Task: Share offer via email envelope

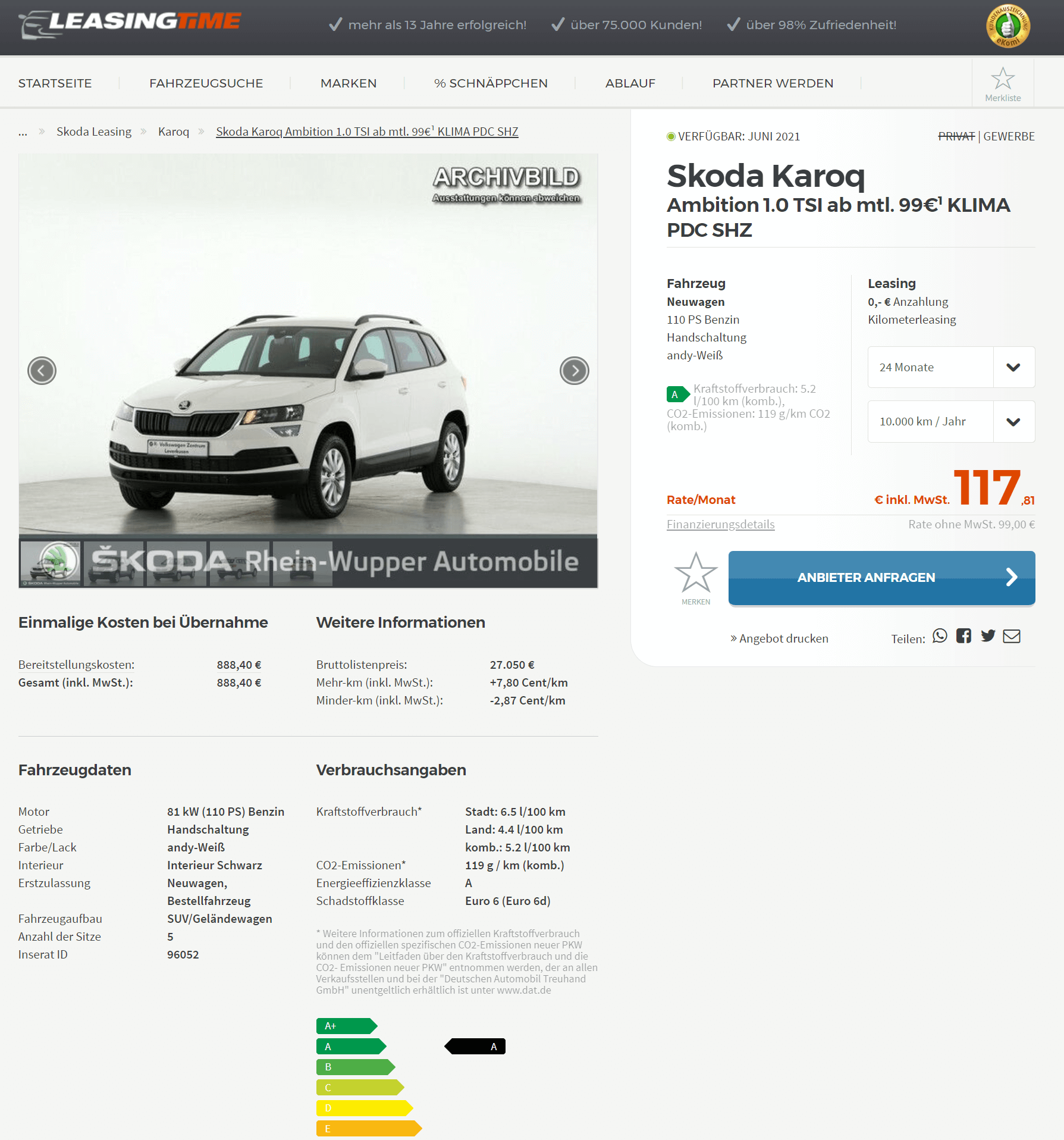Action: pyautogui.click(x=1012, y=636)
